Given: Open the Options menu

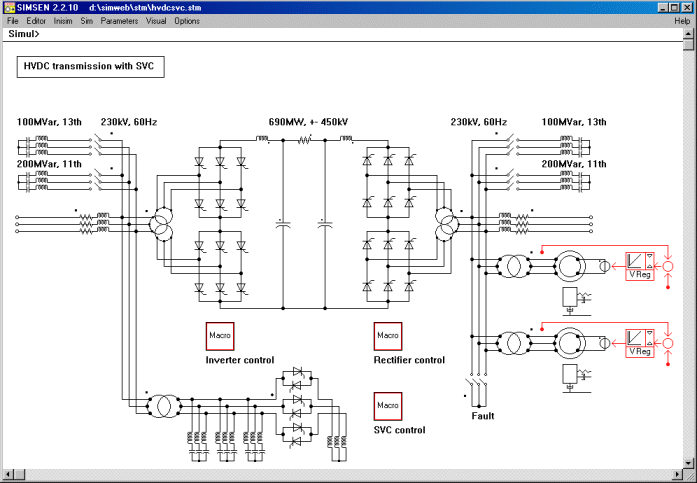Looking at the screenshot, I should [187, 21].
